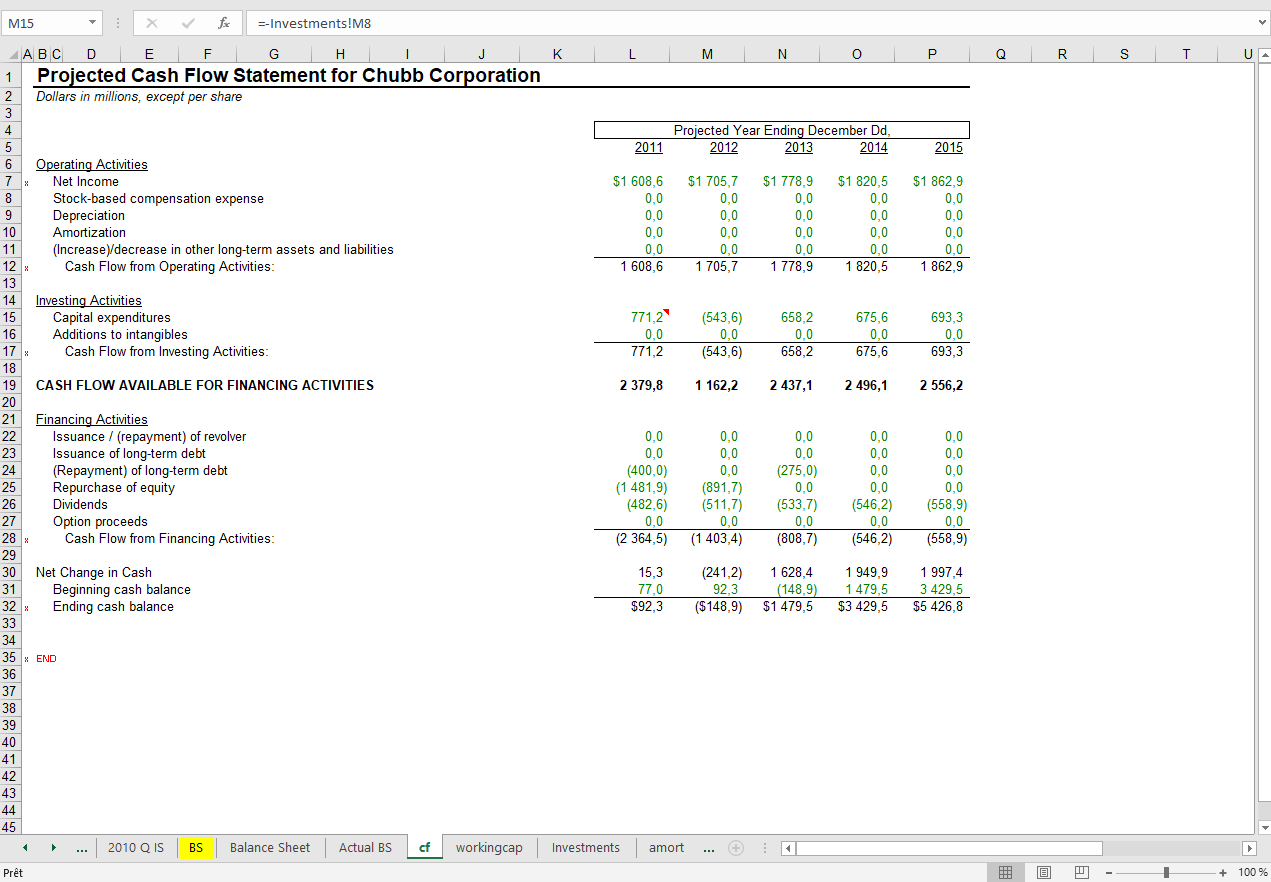Select the 2015 Net Income cell $1 862,9
This screenshot has width=1271, height=882.
[932, 181]
